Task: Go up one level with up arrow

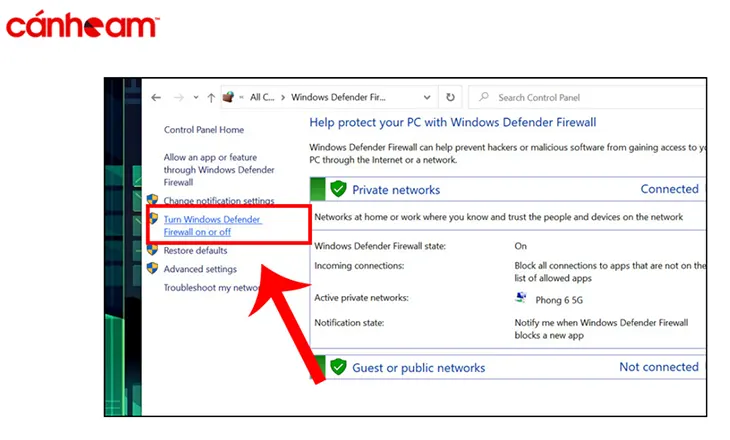Action: point(211,97)
